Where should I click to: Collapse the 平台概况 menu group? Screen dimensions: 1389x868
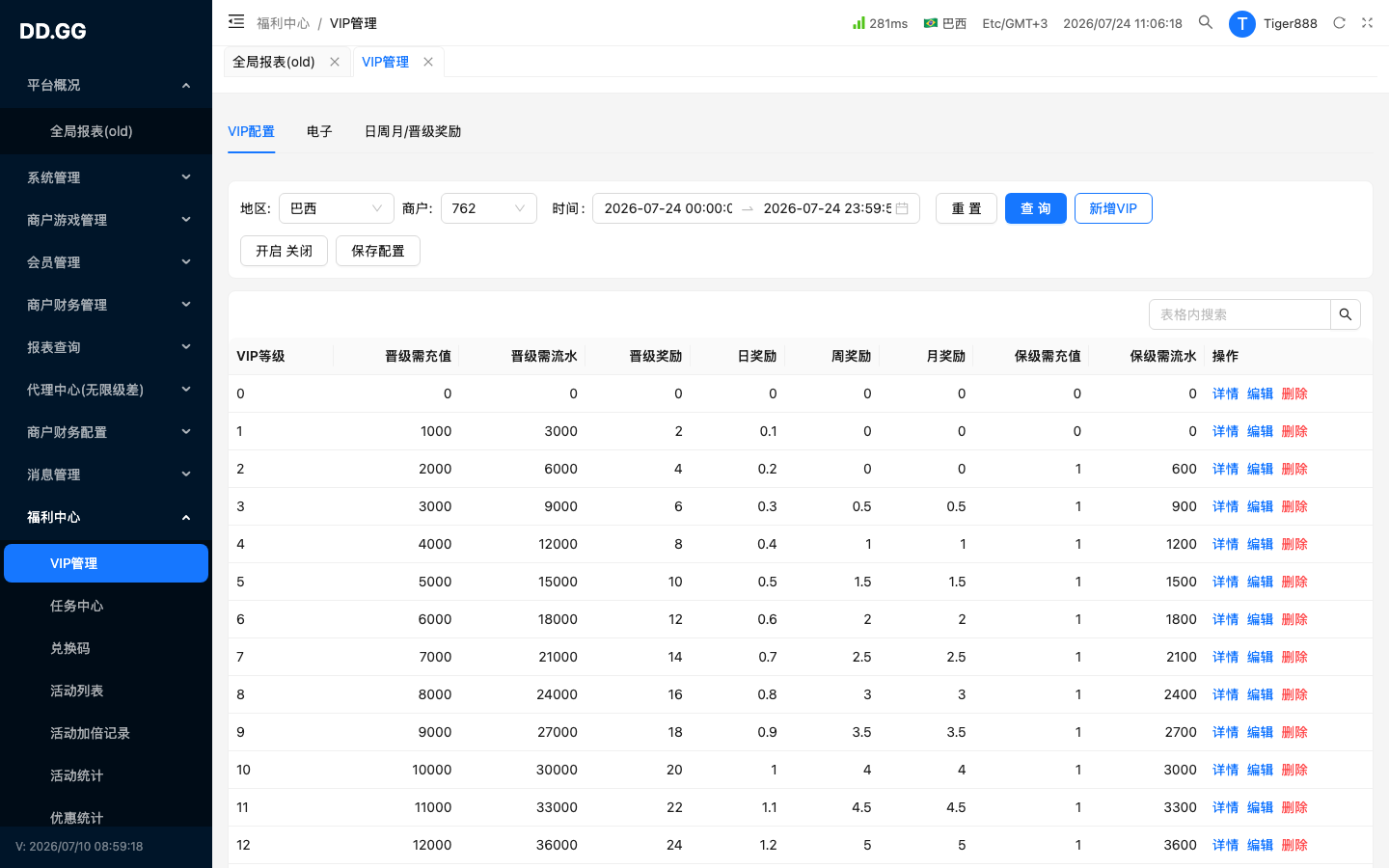(106, 85)
